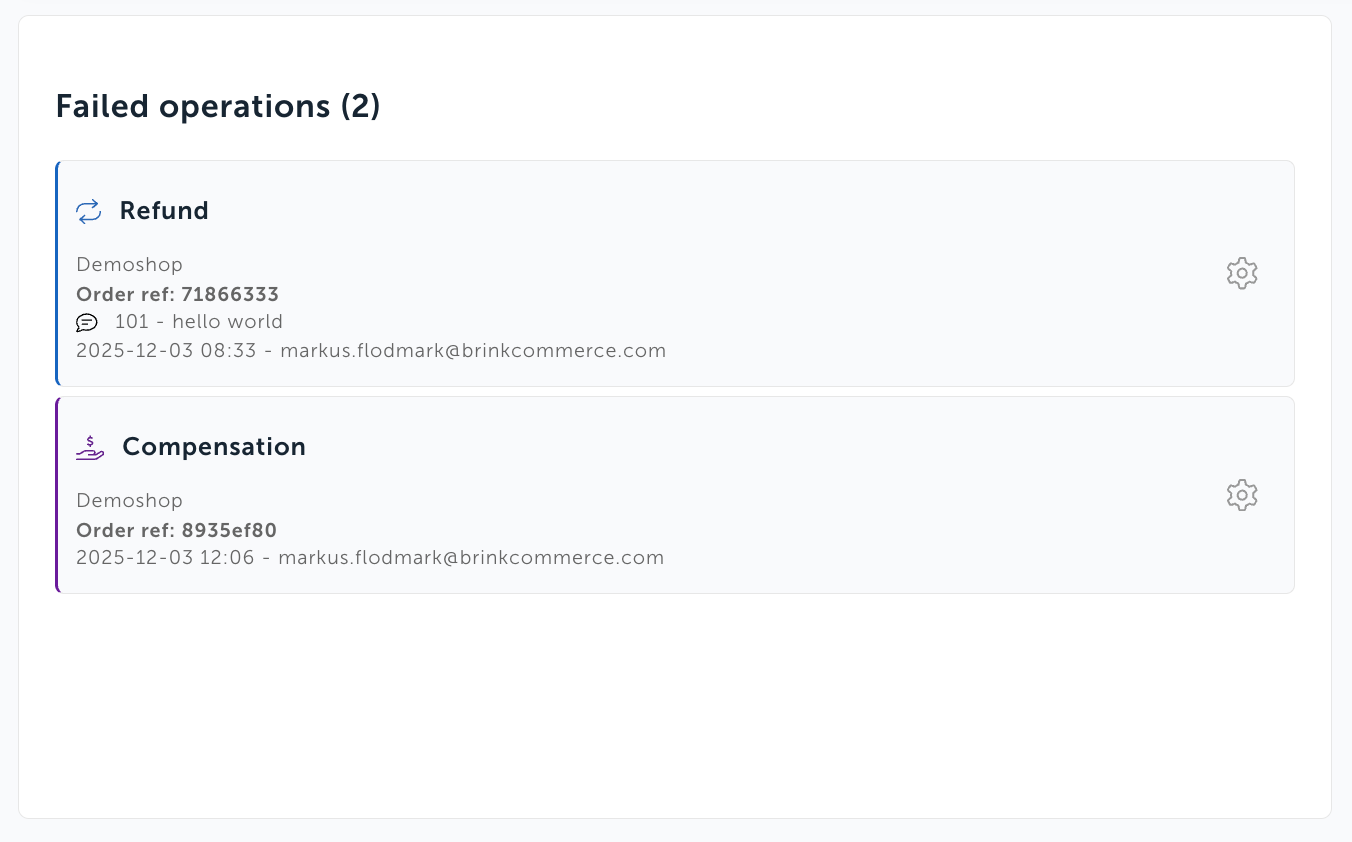
Task: Select the Refund failed operation card
Action: click(x=675, y=274)
